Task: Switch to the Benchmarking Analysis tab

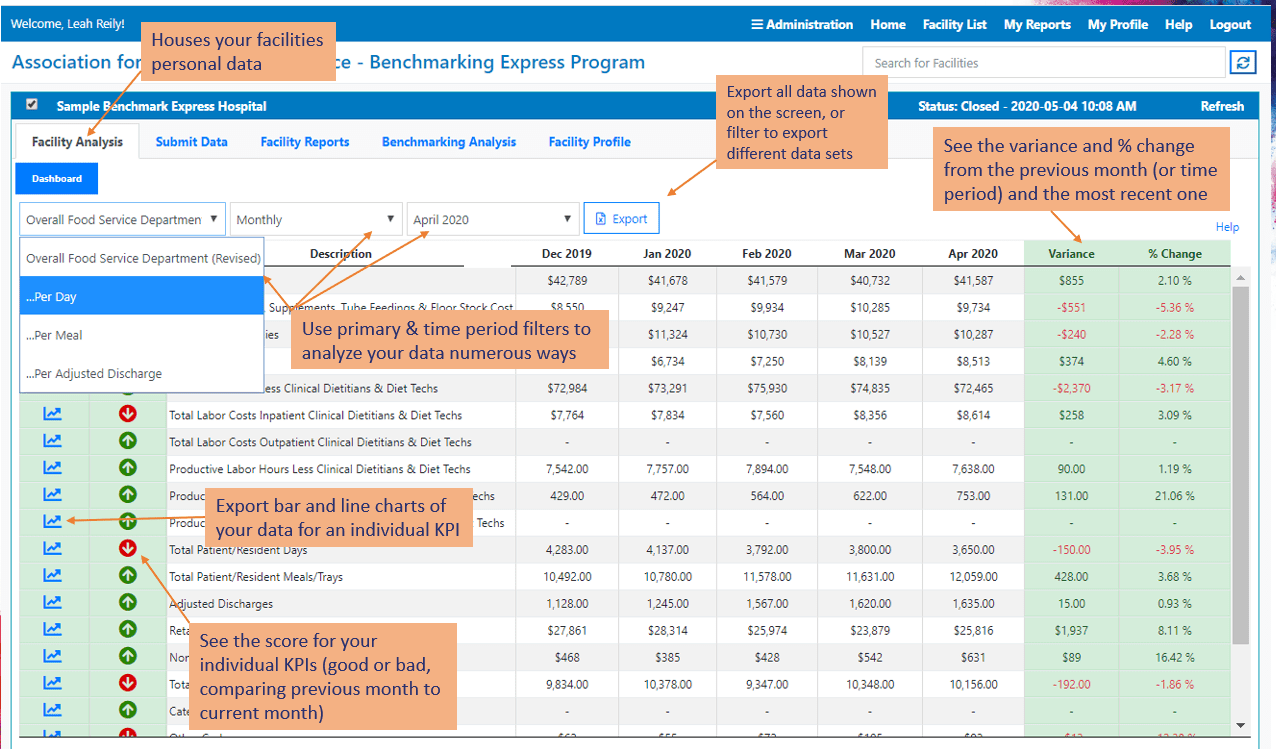Action: point(449,142)
